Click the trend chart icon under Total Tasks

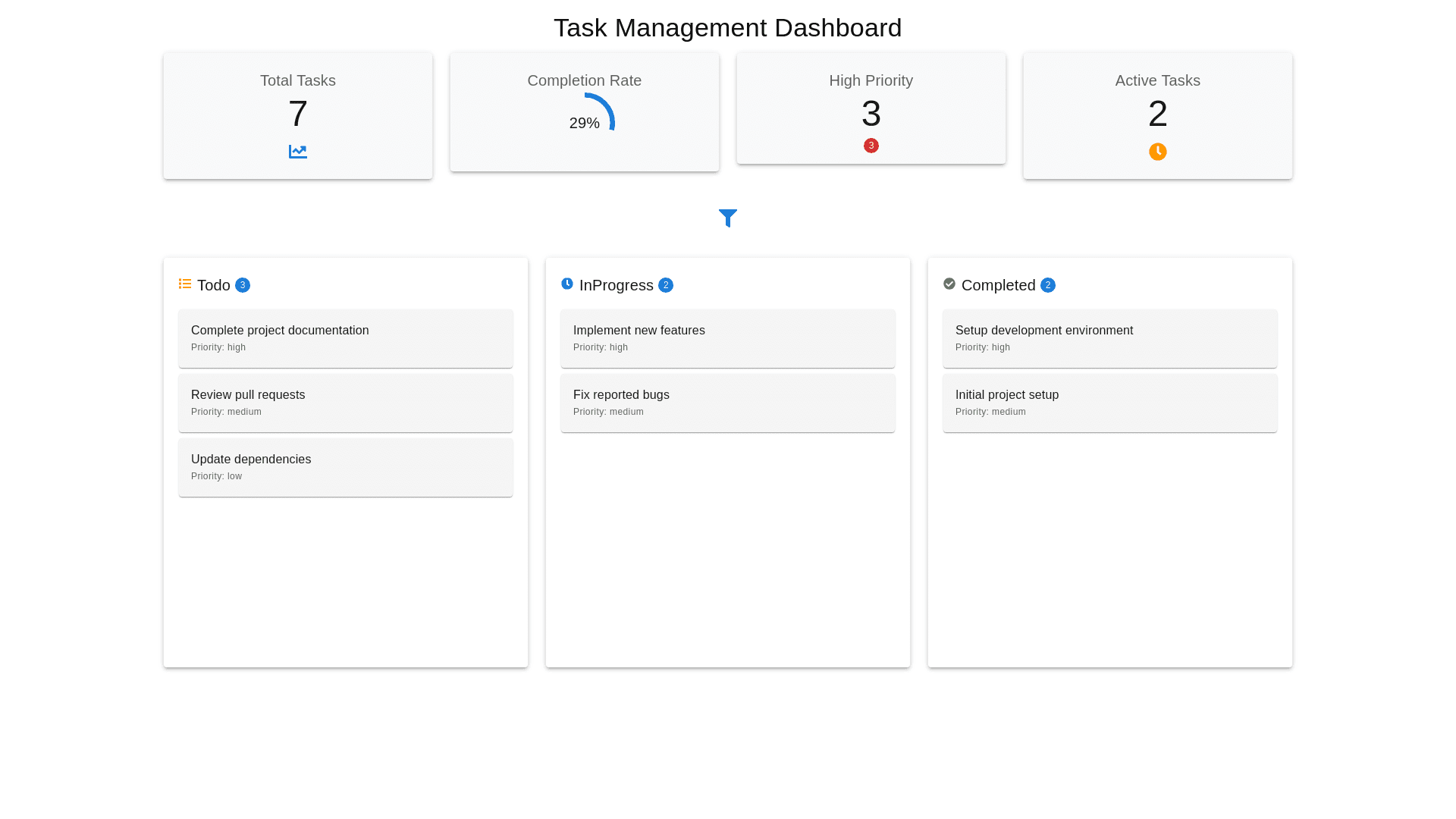click(x=298, y=152)
